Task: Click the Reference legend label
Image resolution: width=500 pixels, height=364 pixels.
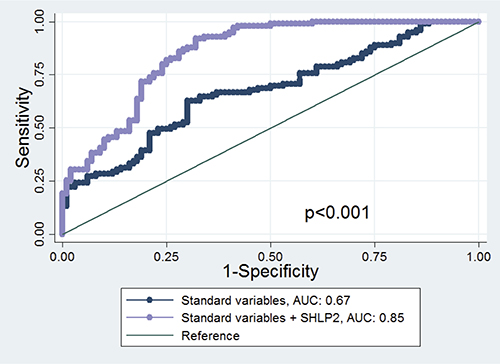Action: pos(210,336)
